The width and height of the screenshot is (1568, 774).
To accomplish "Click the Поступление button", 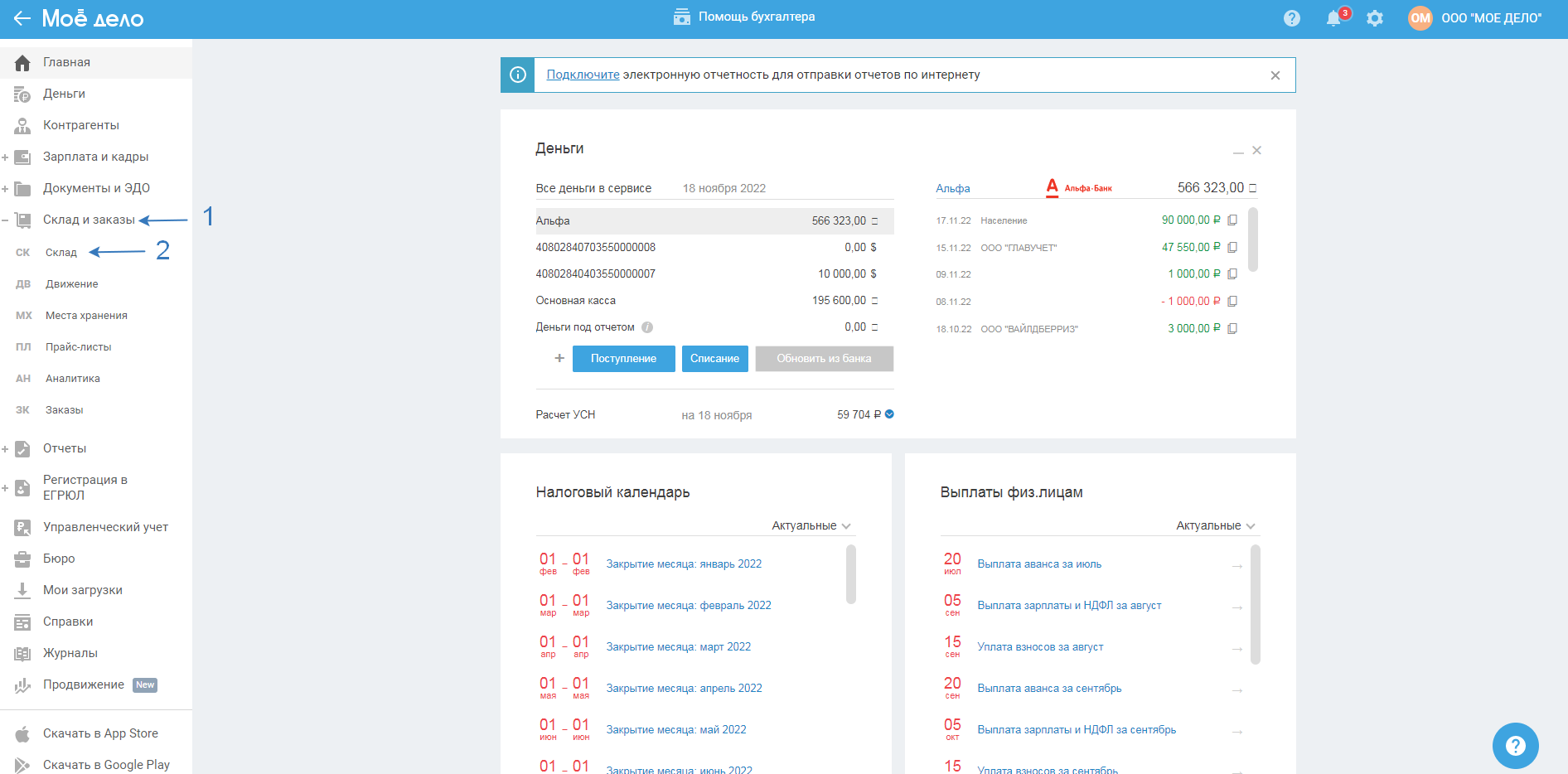I will 623,359.
